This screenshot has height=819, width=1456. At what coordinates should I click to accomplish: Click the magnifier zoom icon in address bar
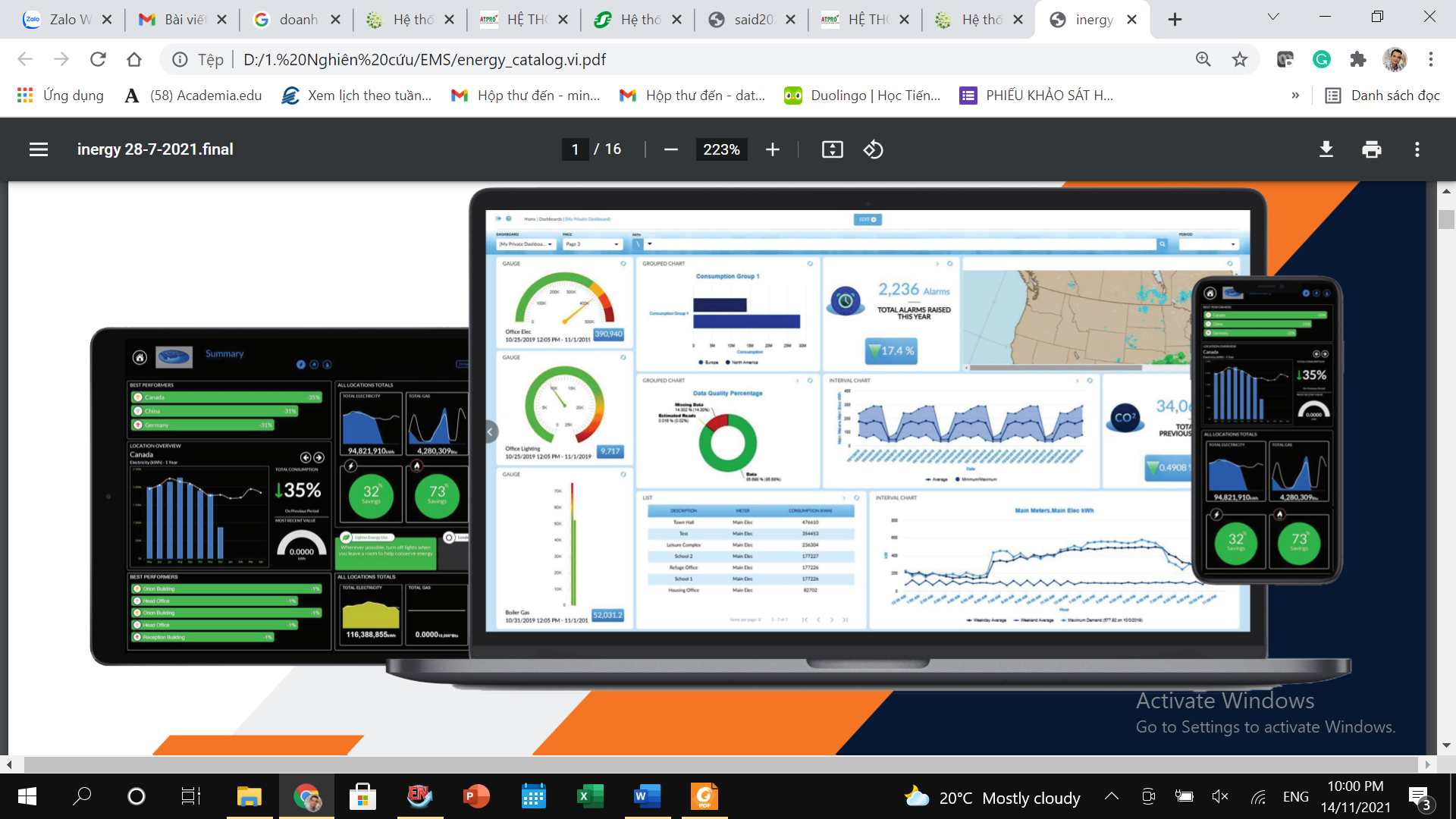(x=1203, y=58)
